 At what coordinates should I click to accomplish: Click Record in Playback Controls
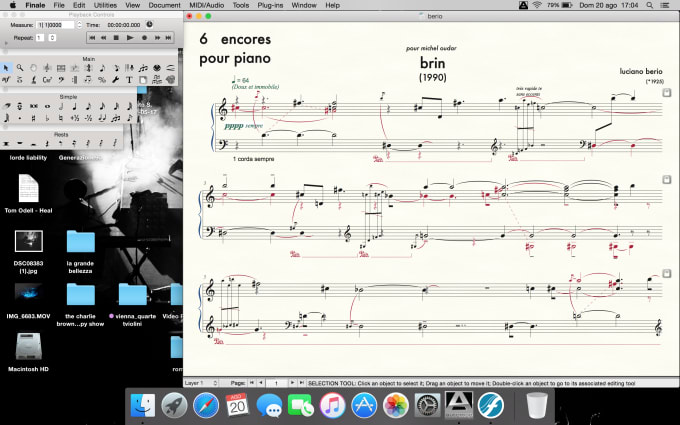(144, 38)
